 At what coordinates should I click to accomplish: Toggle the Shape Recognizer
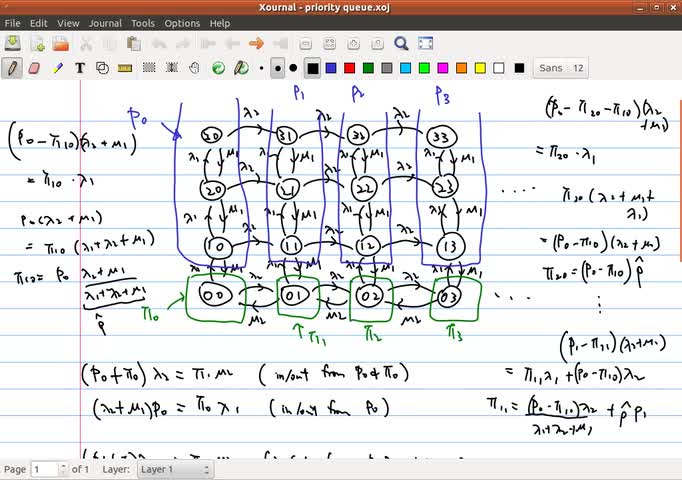click(x=102, y=68)
